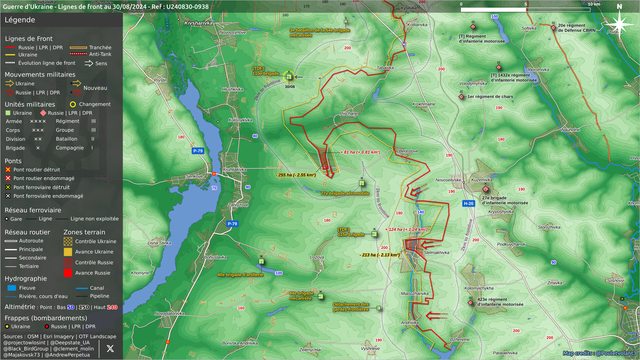The height and width of the screenshot is (360, 640).
Task: Click the north compass star
Action: pos(619,24)
